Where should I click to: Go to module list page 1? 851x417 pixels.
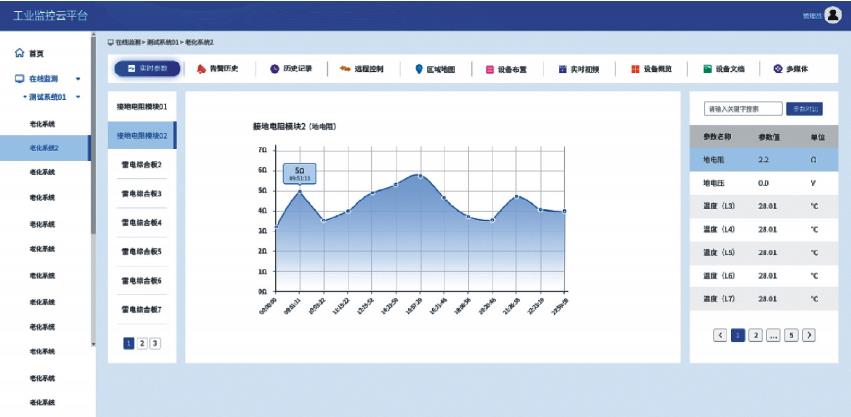tap(129, 343)
